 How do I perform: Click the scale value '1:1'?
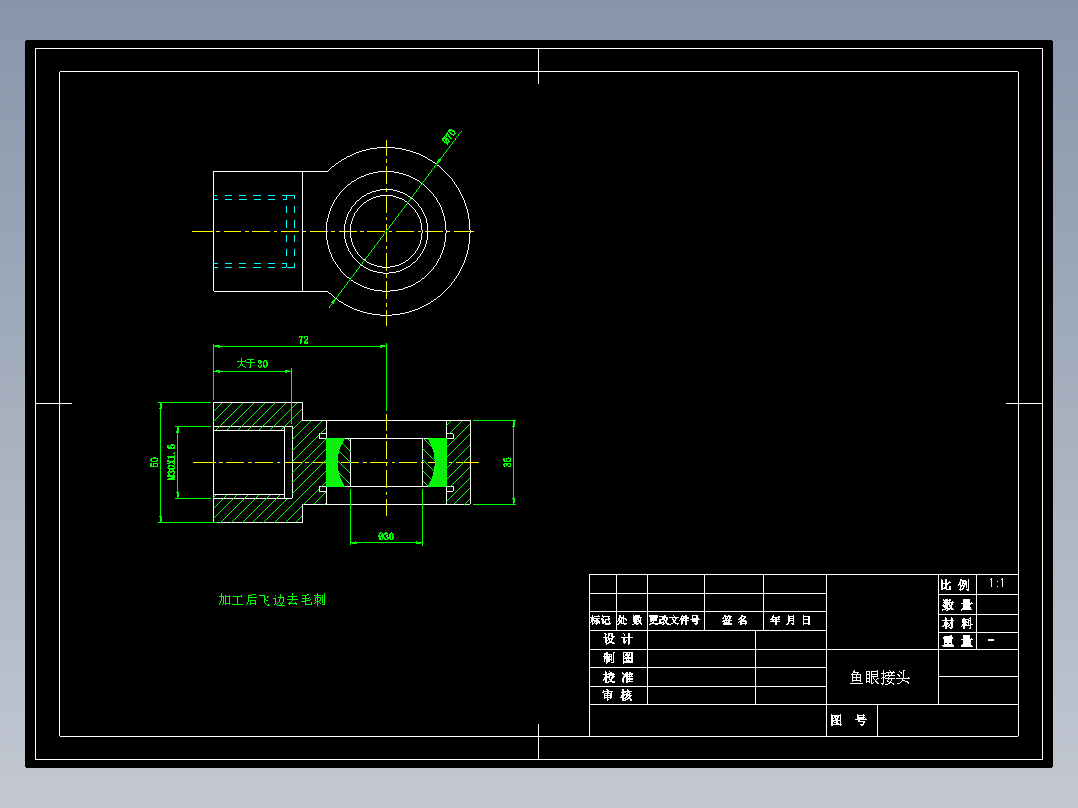[996, 583]
